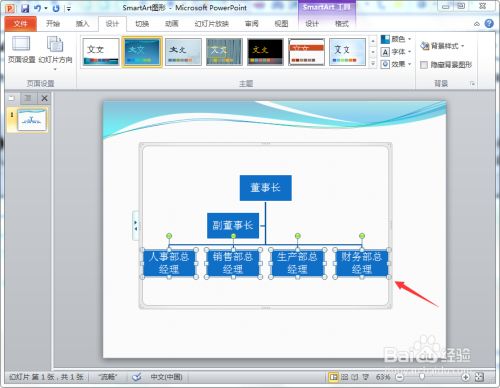Select the 董事长 box in the org chart
500x388 pixels.
pyautogui.click(x=265, y=188)
